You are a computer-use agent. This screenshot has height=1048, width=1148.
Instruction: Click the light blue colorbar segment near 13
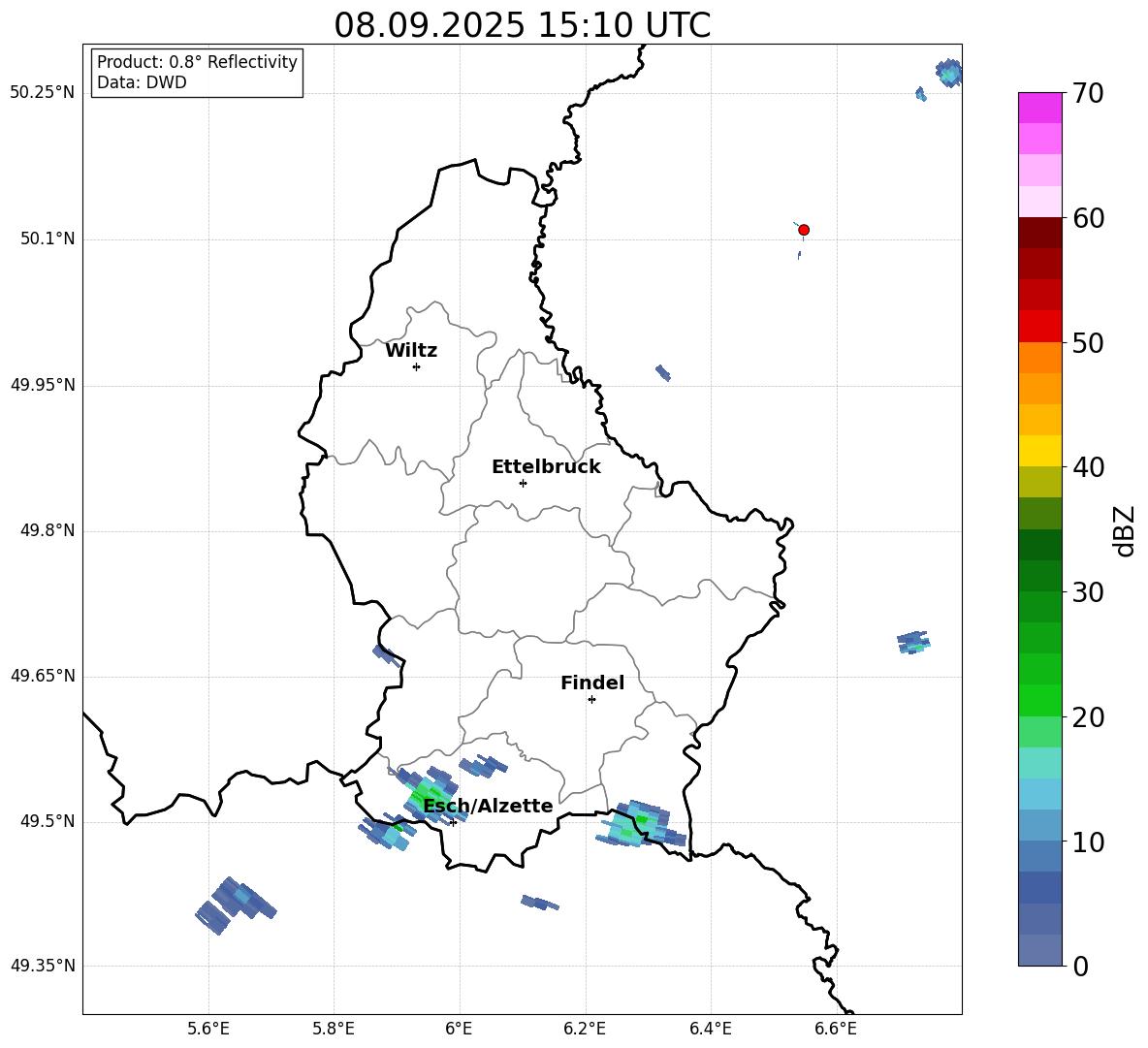pos(1040,794)
